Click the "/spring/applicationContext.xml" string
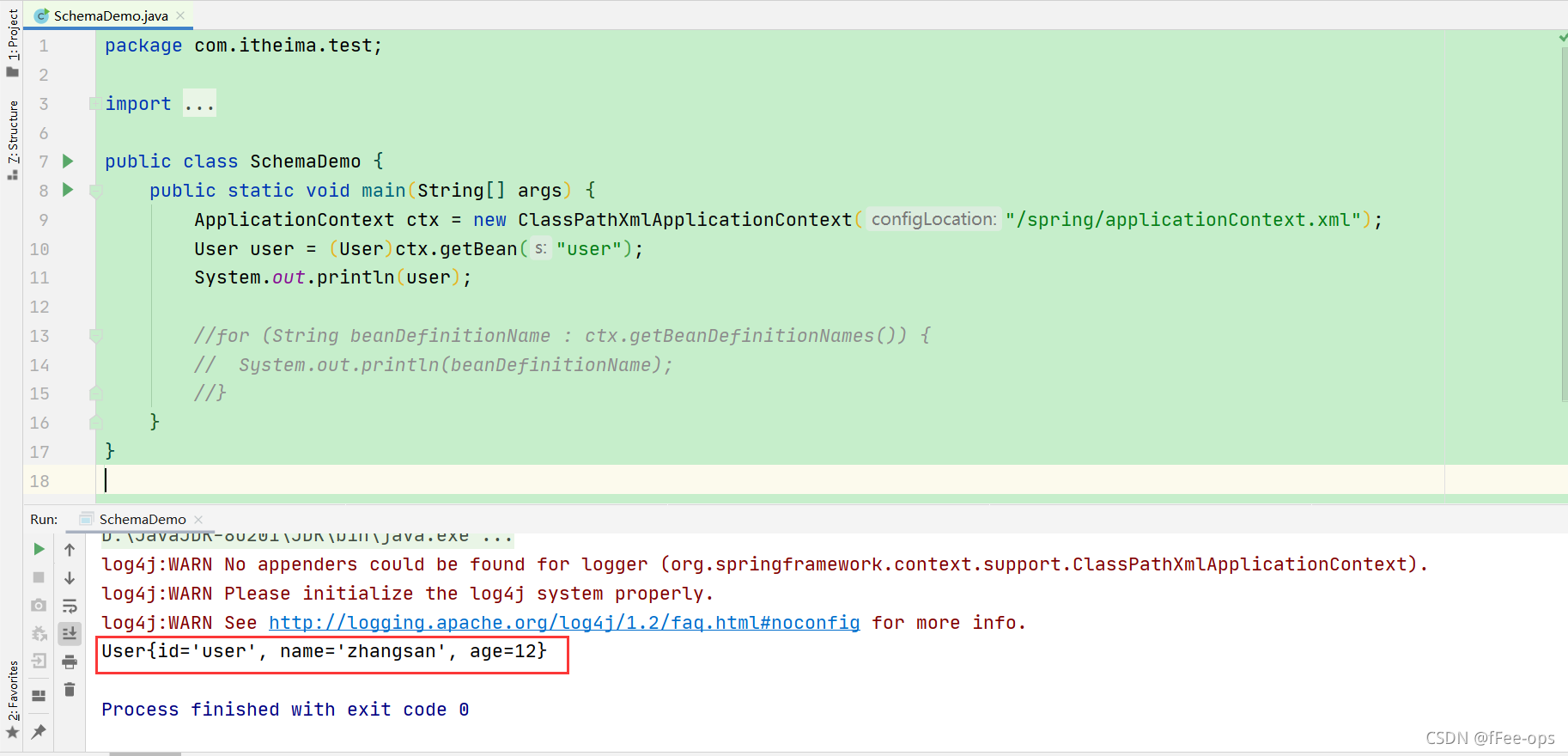Image resolution: width=1568 pixels, height=756 pixels. tap(1183, 219)
